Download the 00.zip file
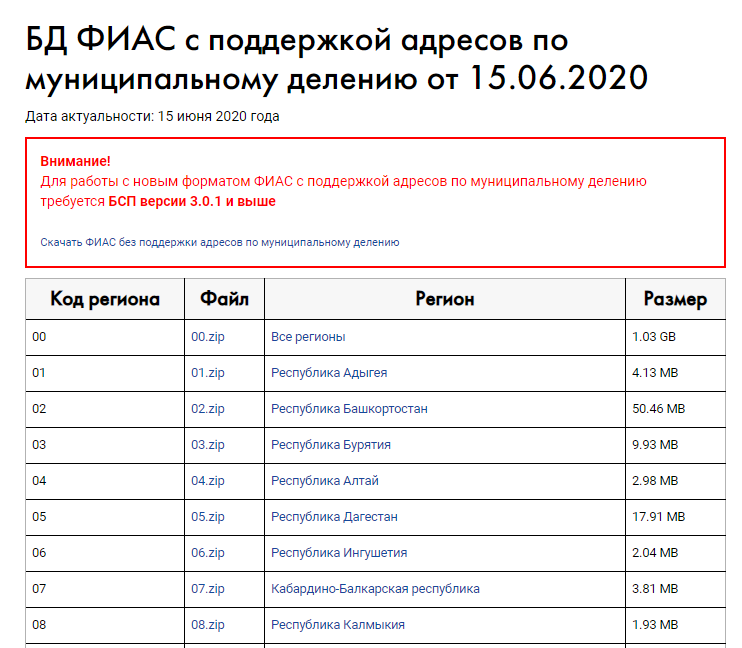Viewport: 742px width, 648px height. (208, 337)
